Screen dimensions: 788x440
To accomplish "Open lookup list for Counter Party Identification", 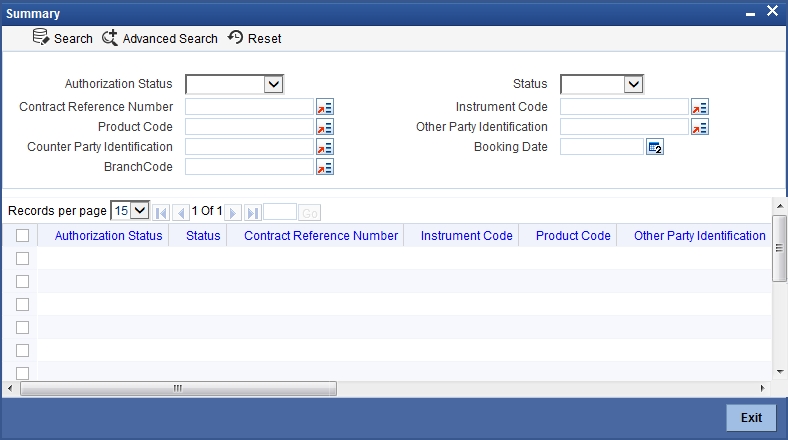I will (x=325, y=147).
